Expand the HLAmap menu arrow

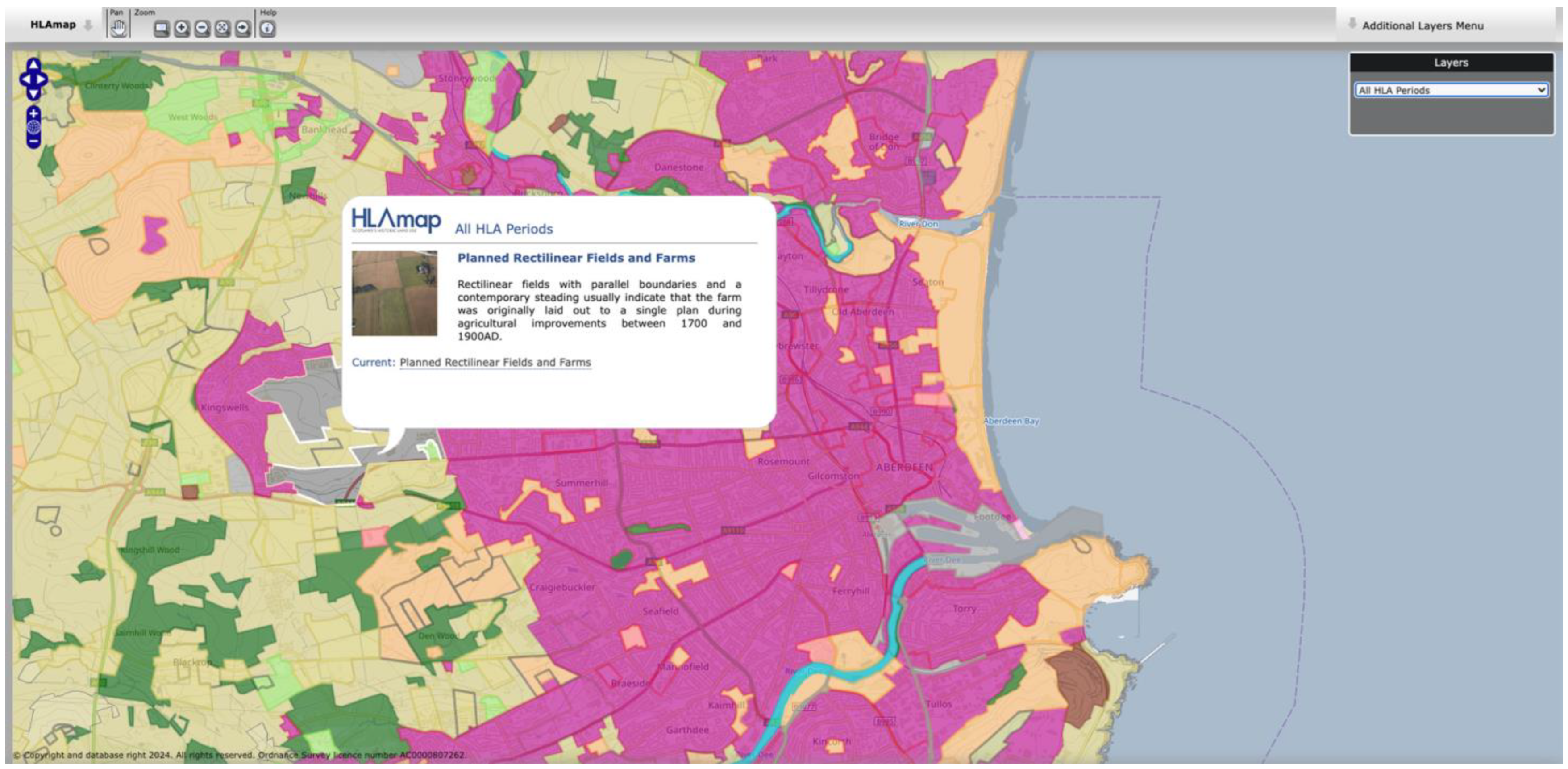click(x=87, y=25)
